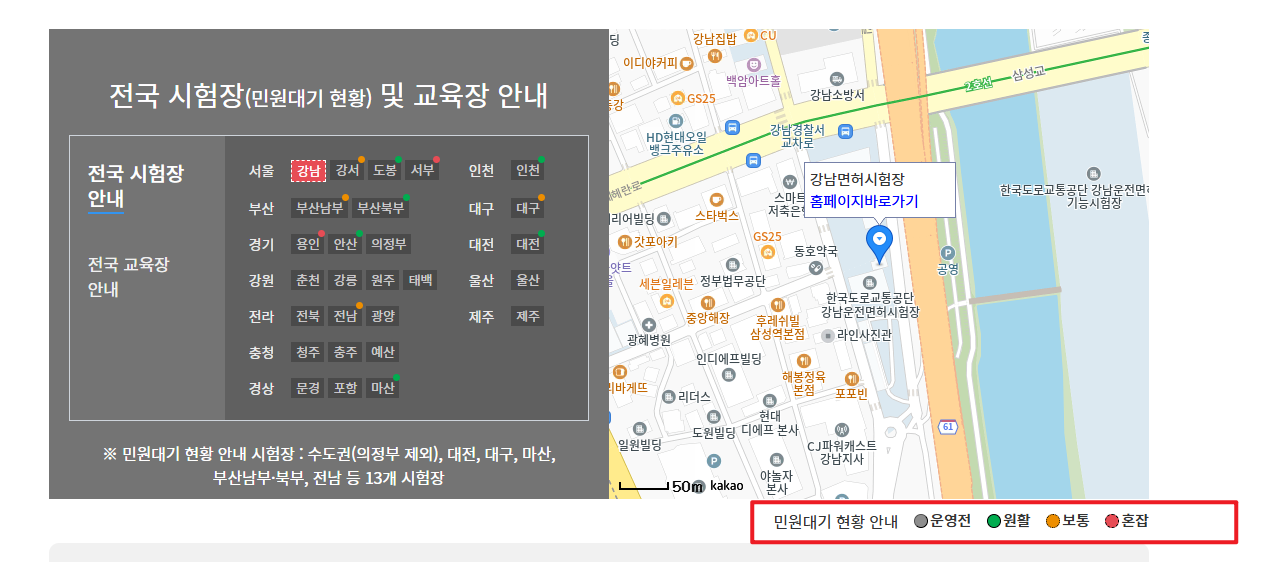Choose the 의정부 test center

[388, 244]
